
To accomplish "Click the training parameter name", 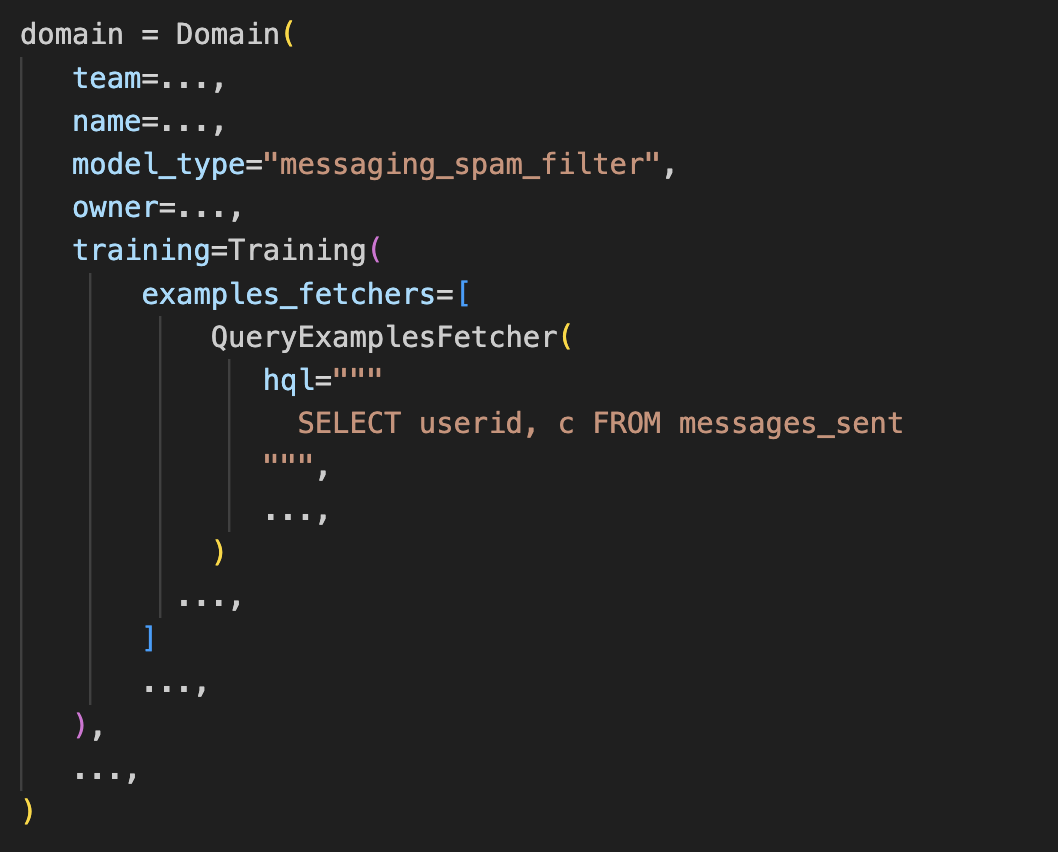I will coord(142,251).
